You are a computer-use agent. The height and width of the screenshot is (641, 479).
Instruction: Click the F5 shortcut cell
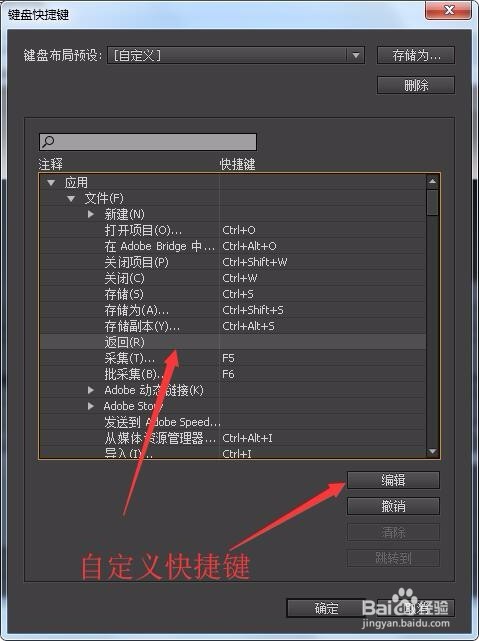228,358
